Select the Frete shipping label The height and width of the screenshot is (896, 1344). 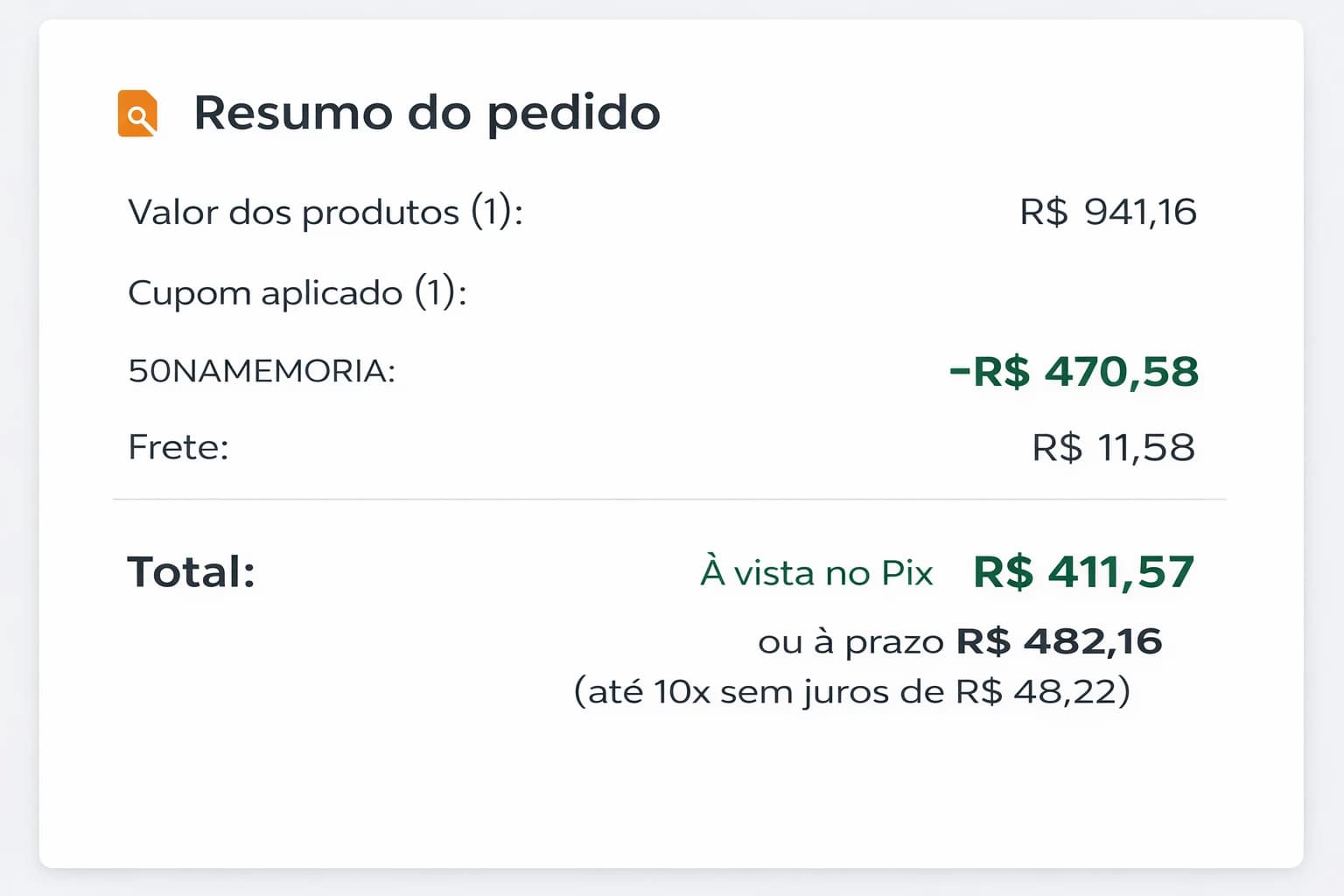177,446
